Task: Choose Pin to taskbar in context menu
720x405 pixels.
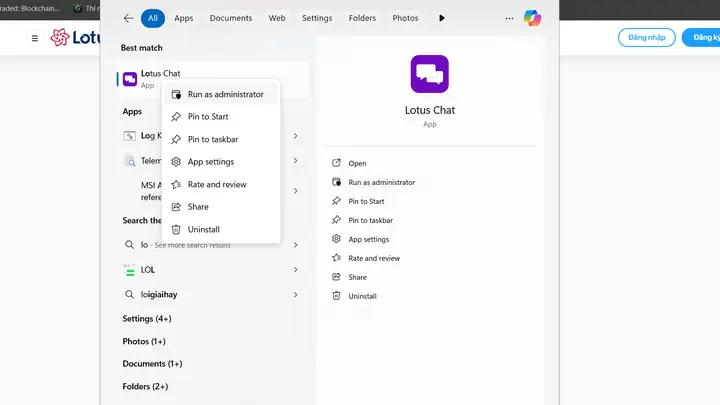Action: point(221,139)
